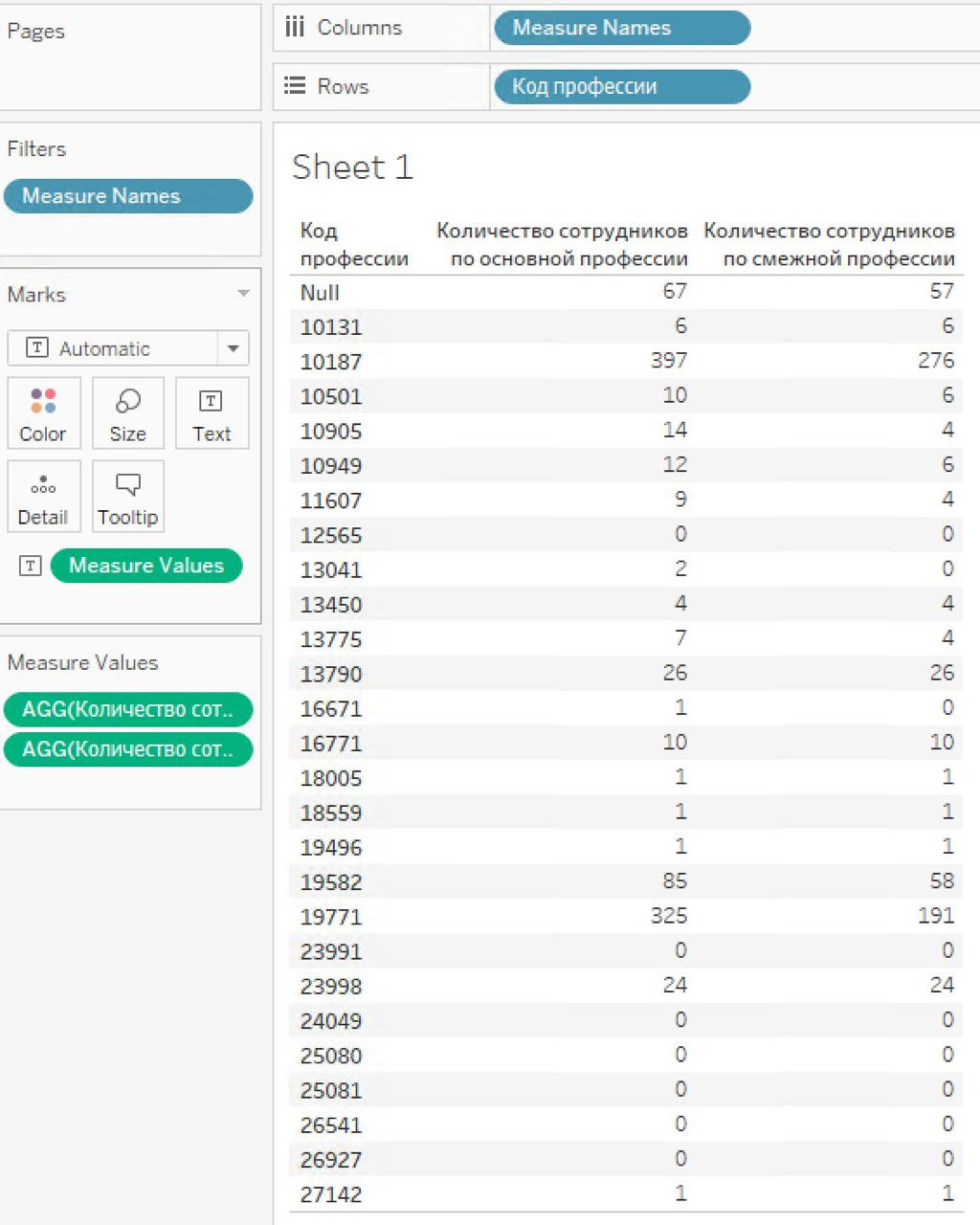This screenshot has height=1225, width=980.
Task: Click the Columns shelf icon
Action: [295, 28]
